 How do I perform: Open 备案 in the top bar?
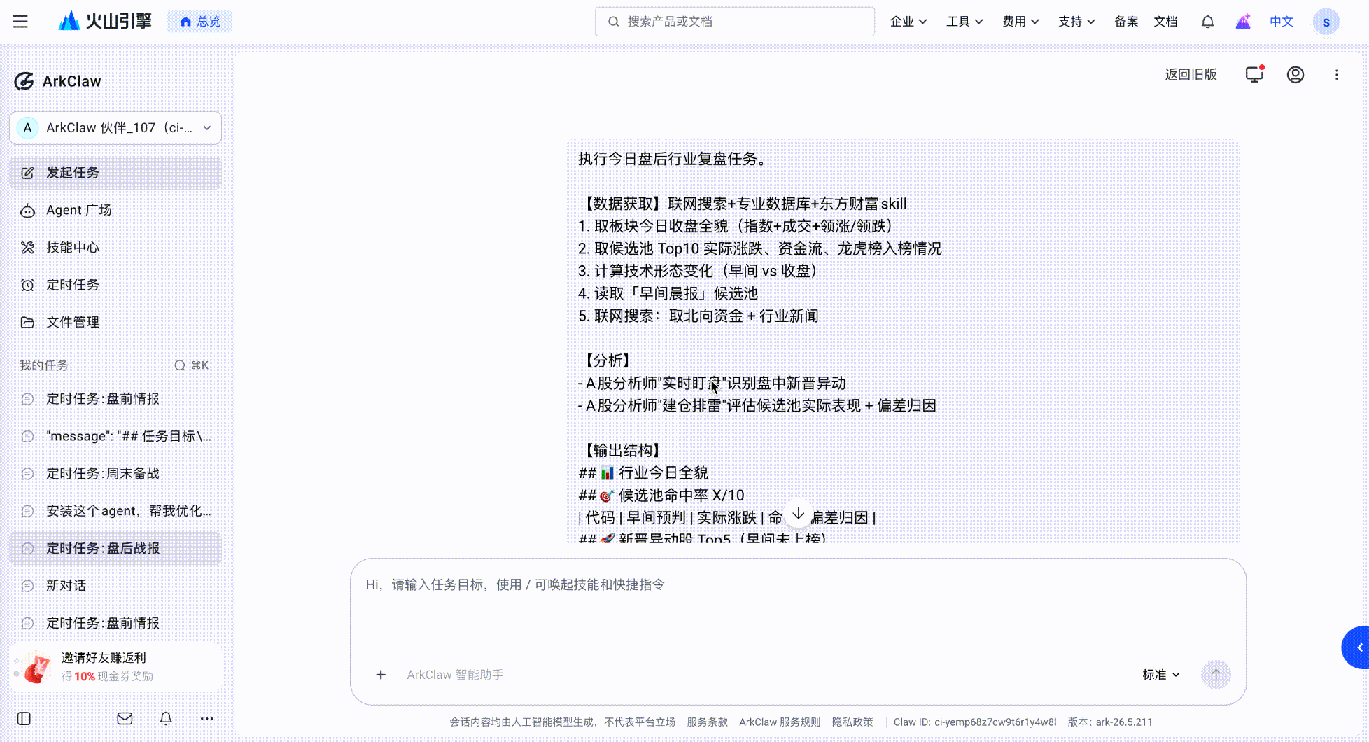click(1126, 21)
